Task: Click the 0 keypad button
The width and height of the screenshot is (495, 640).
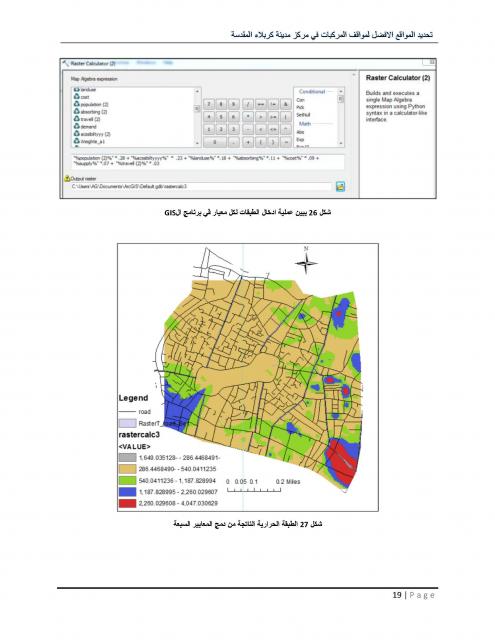Action: point(215,142)
